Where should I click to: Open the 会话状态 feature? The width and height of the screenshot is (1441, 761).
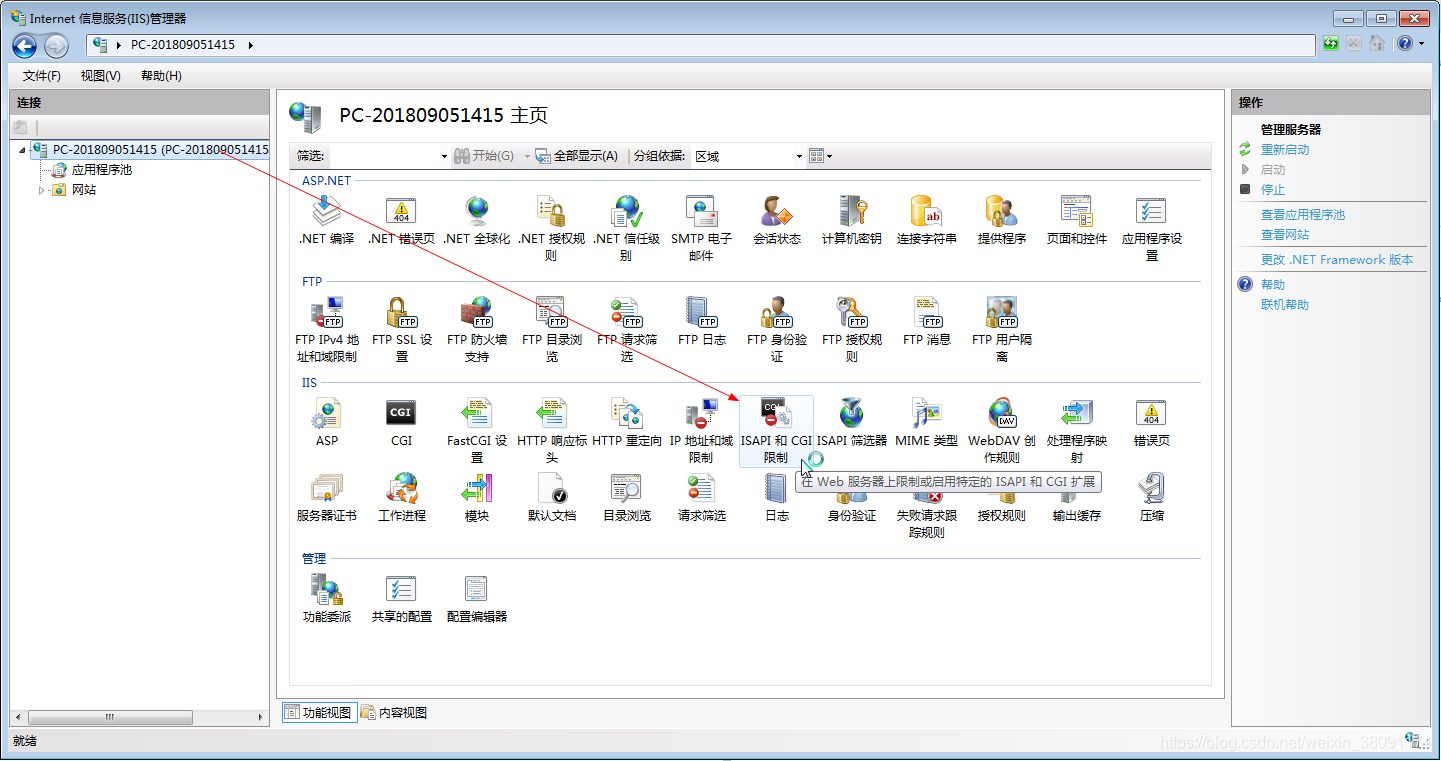(777, 221)
